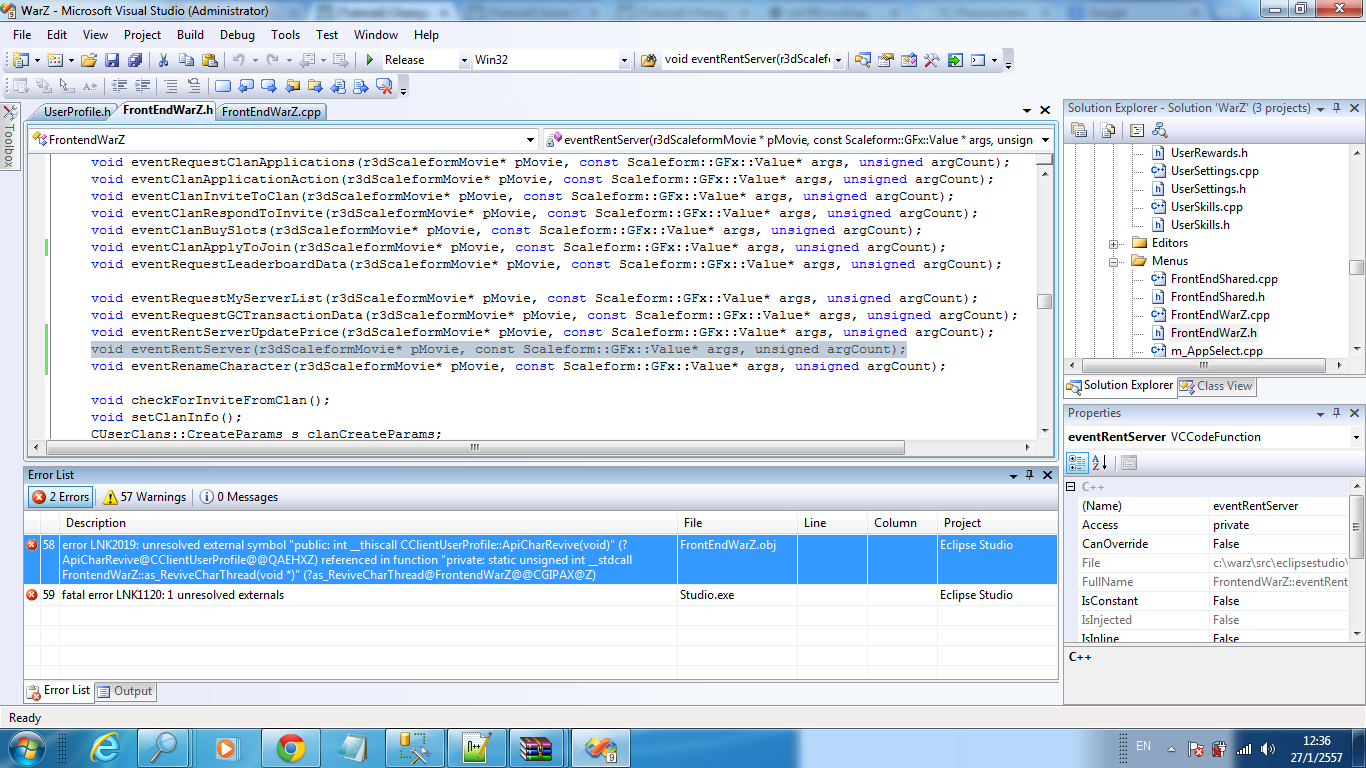Viewport: 1366px width, 768px height.
Task: Collapse the Menus folder in Solution Explorer
Action: pos(1114,261)
